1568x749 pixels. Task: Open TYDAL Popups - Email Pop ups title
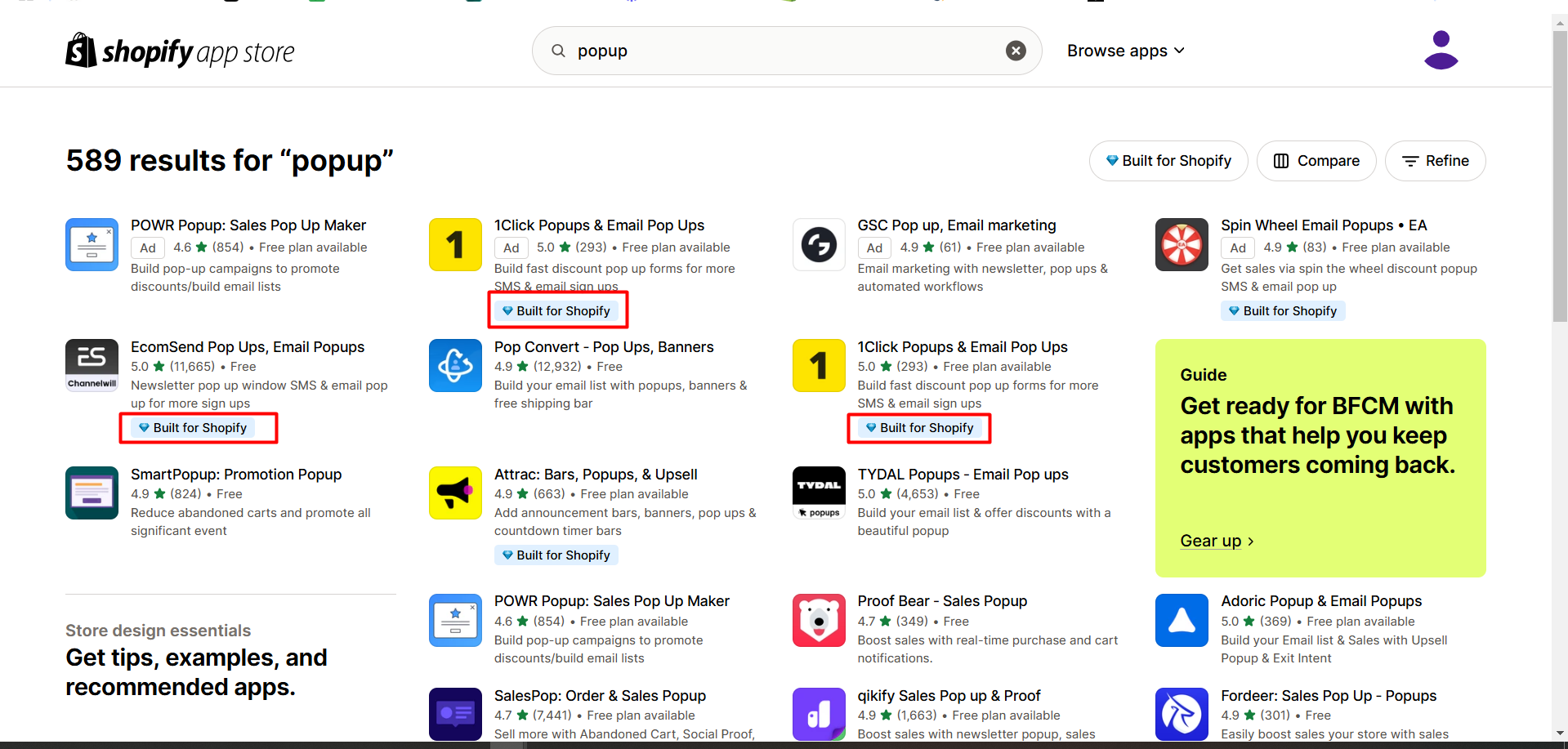(963, 475)
